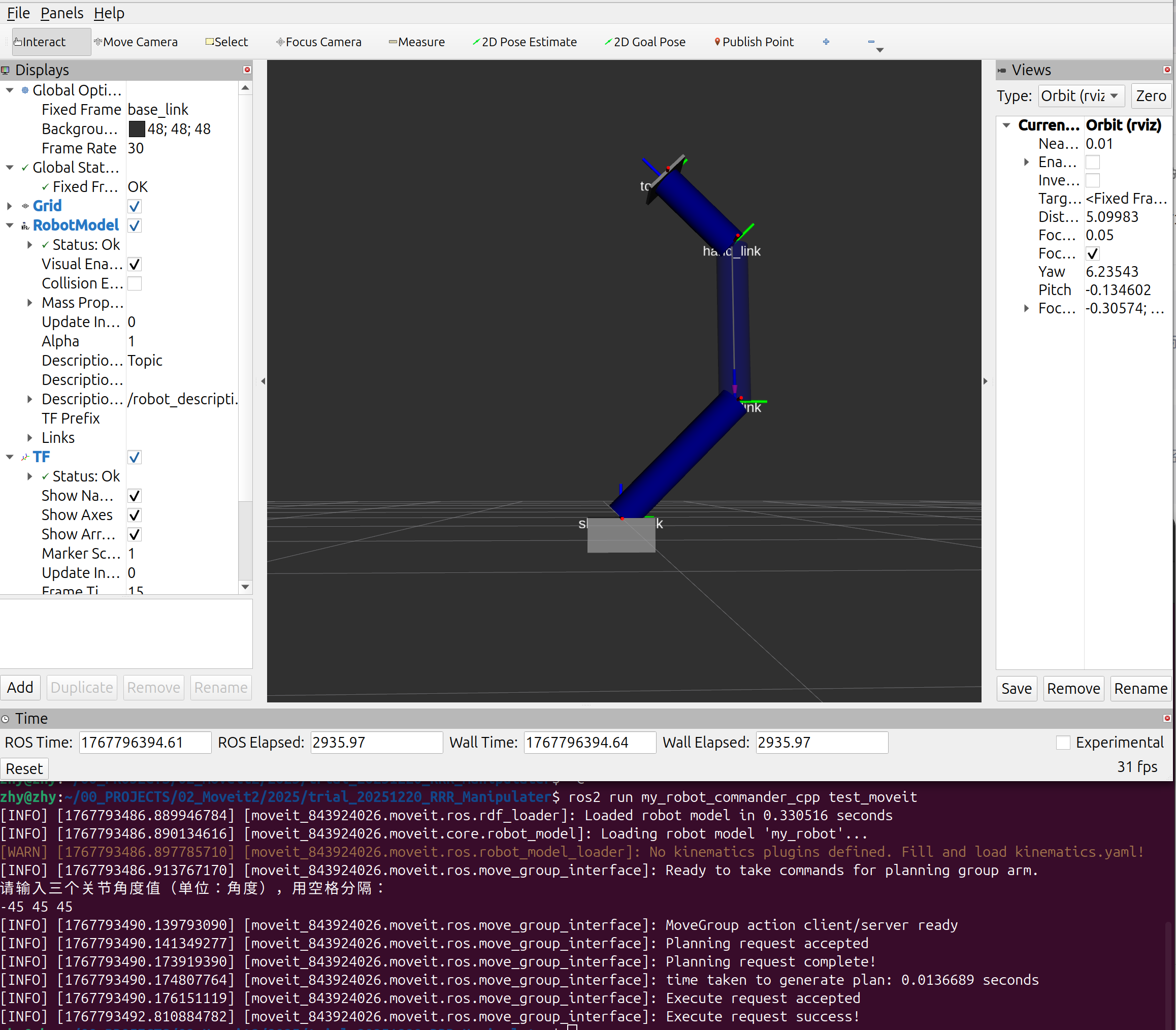Activate the Move Camera tool
Image resolution: width=1176 pixels, height=1030 pixels.
point(136,42)
